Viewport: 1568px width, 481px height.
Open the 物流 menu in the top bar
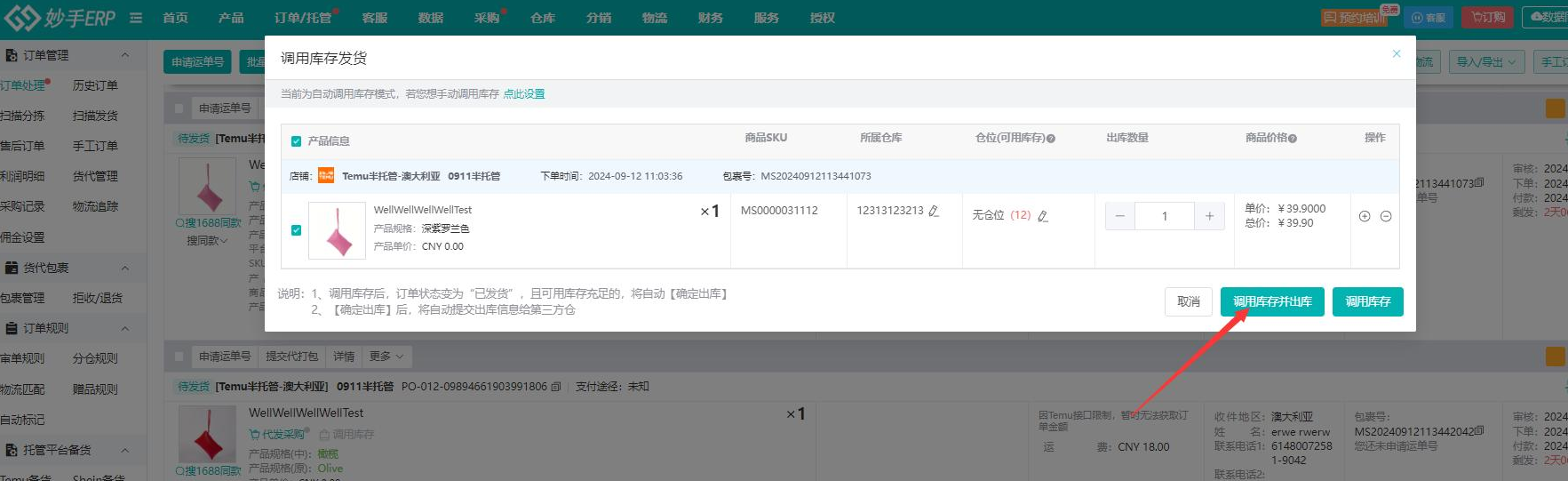pos(655,18)
